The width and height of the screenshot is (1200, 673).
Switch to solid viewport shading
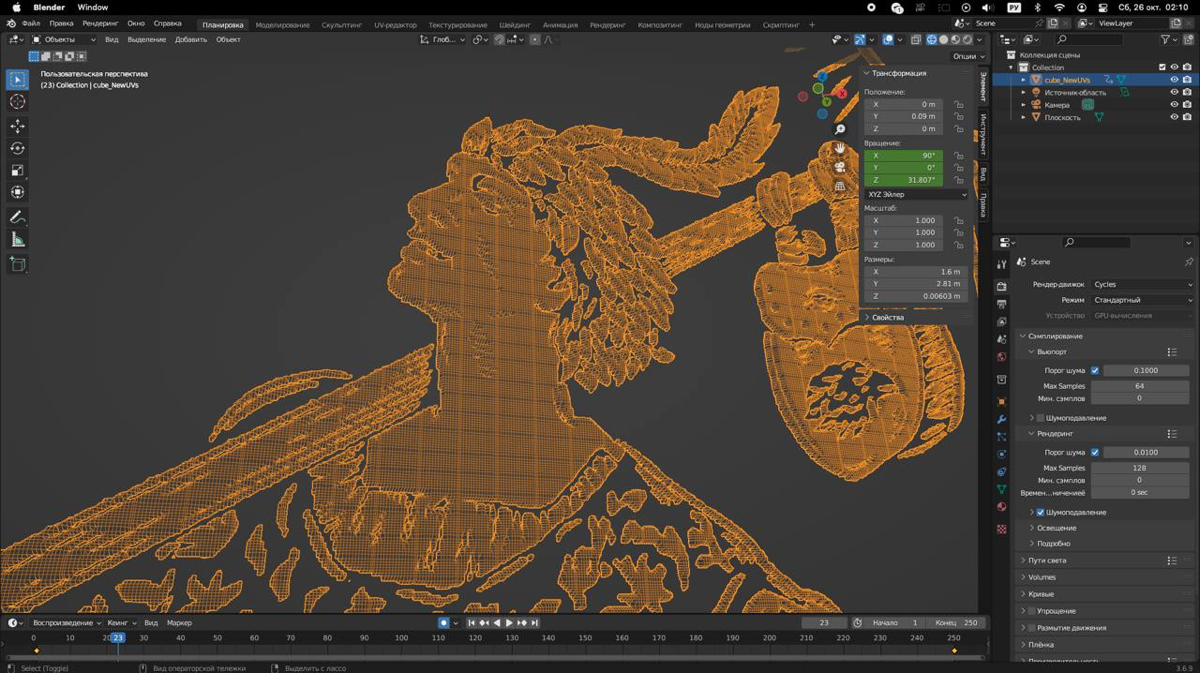tap(943, 40)
